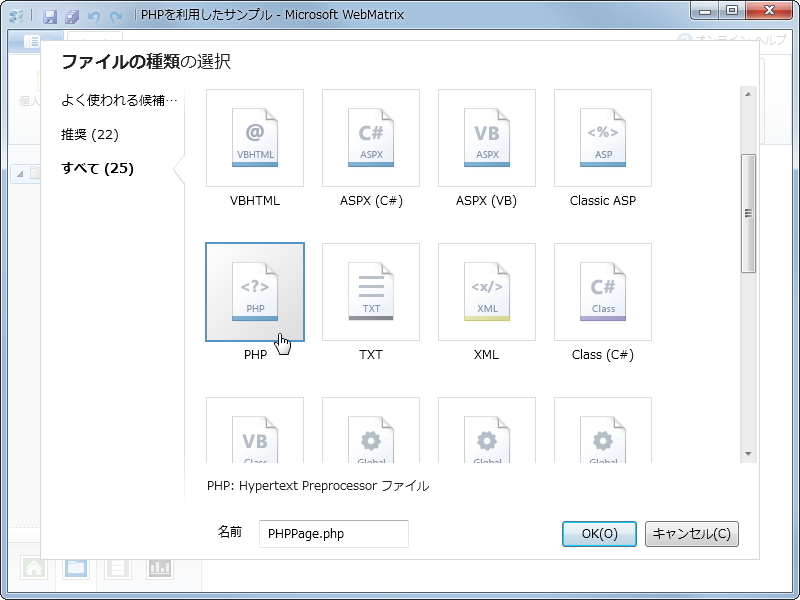
Task: Pick the Class (C#) template icon
Action: [x=603, y=290]
